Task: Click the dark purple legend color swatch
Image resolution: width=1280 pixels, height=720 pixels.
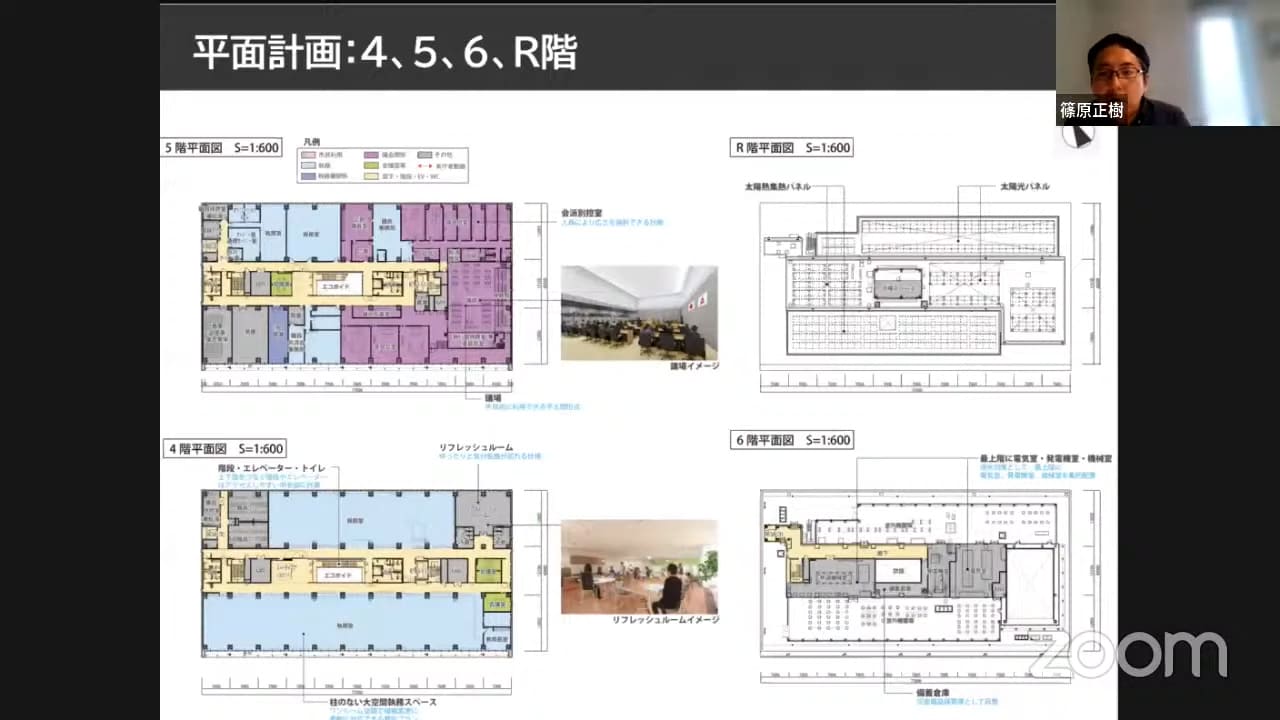Action: coord(311,176)
